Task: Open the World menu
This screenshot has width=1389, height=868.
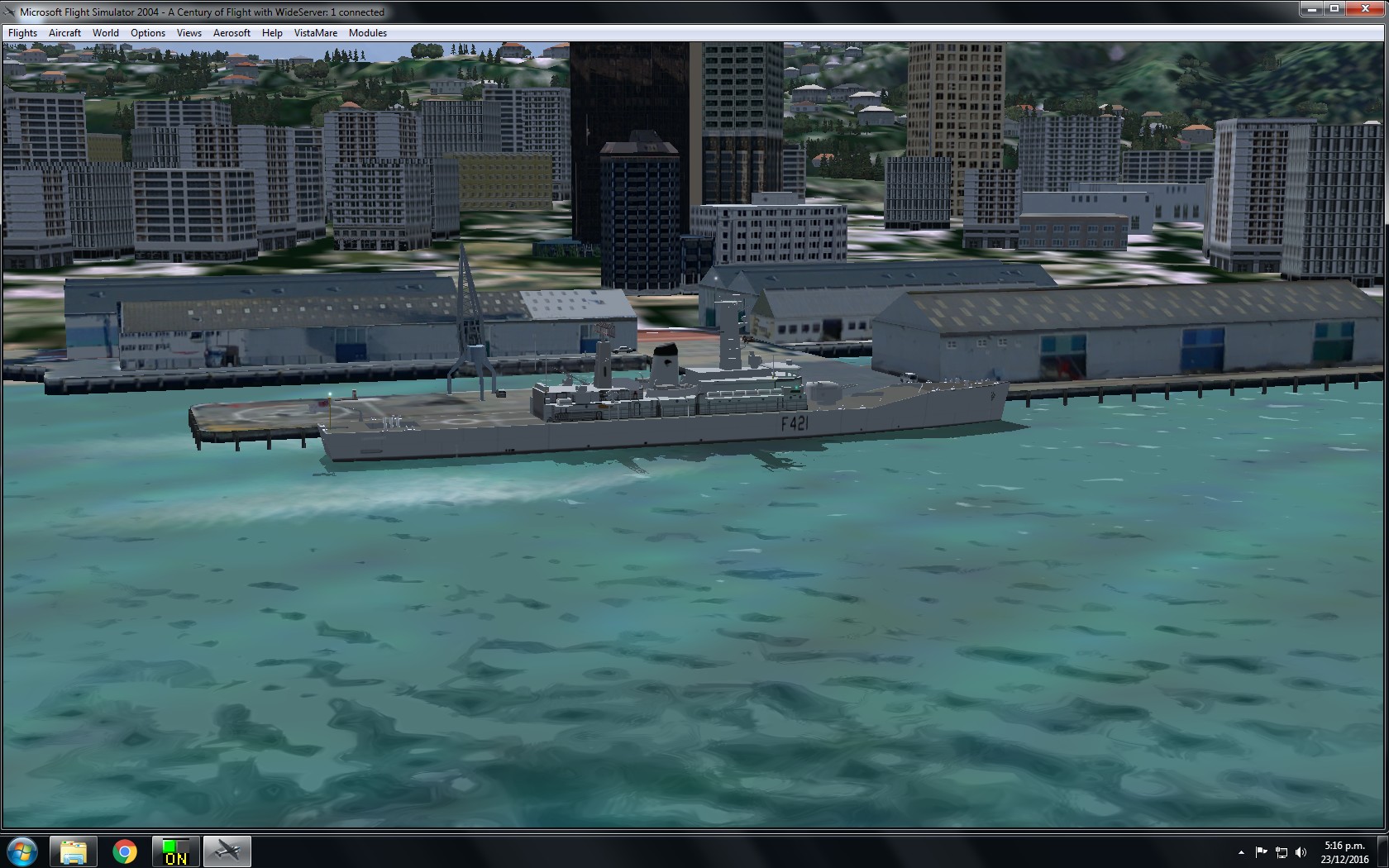Action: [x=105, y=33]
